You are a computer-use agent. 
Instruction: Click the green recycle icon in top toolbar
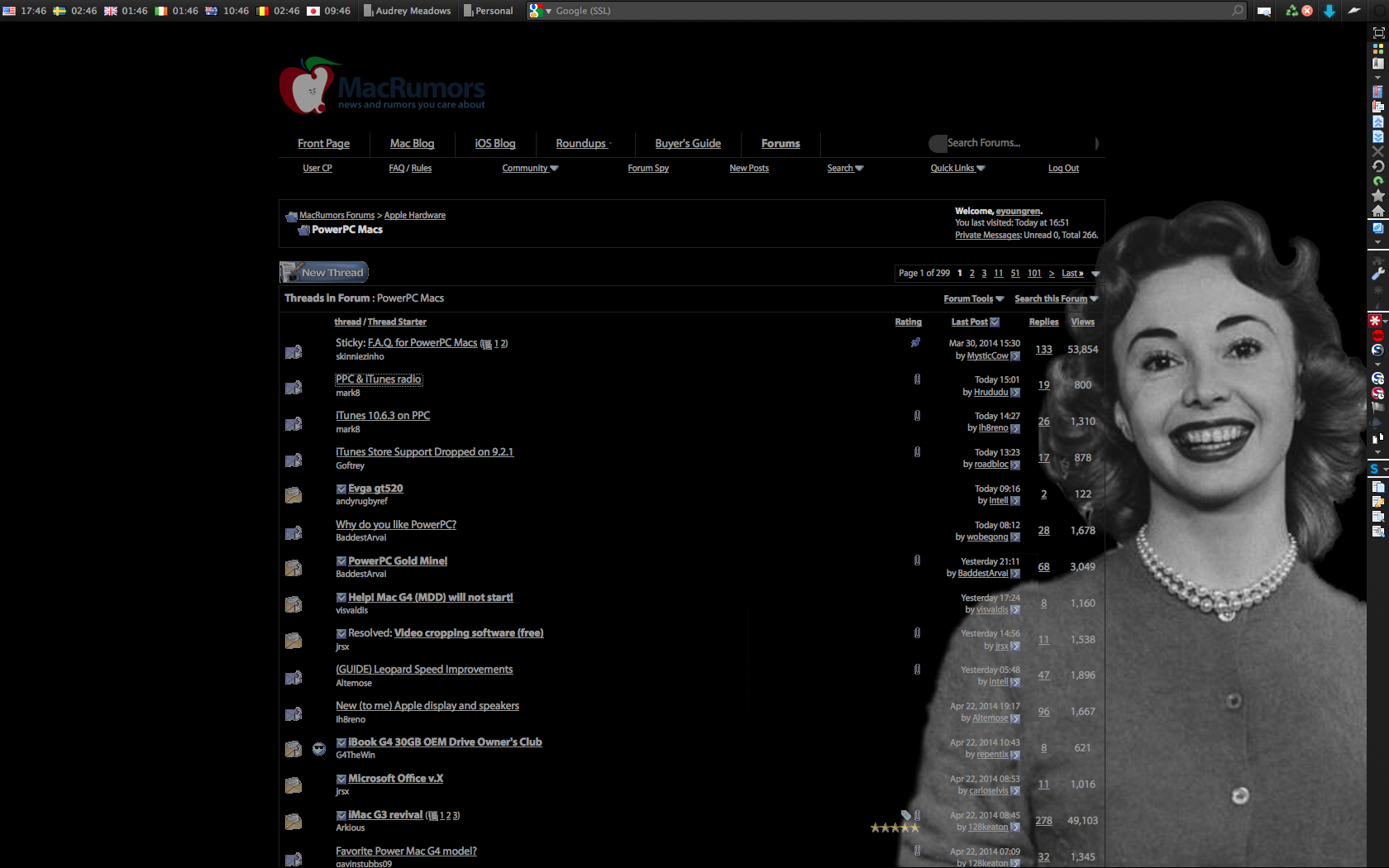[x=1291, y=11]
